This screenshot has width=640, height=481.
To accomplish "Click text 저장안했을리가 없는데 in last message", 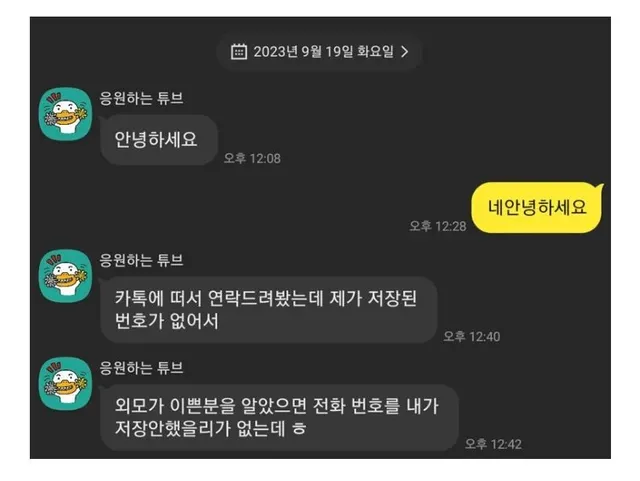I will [x=200, y=429].
